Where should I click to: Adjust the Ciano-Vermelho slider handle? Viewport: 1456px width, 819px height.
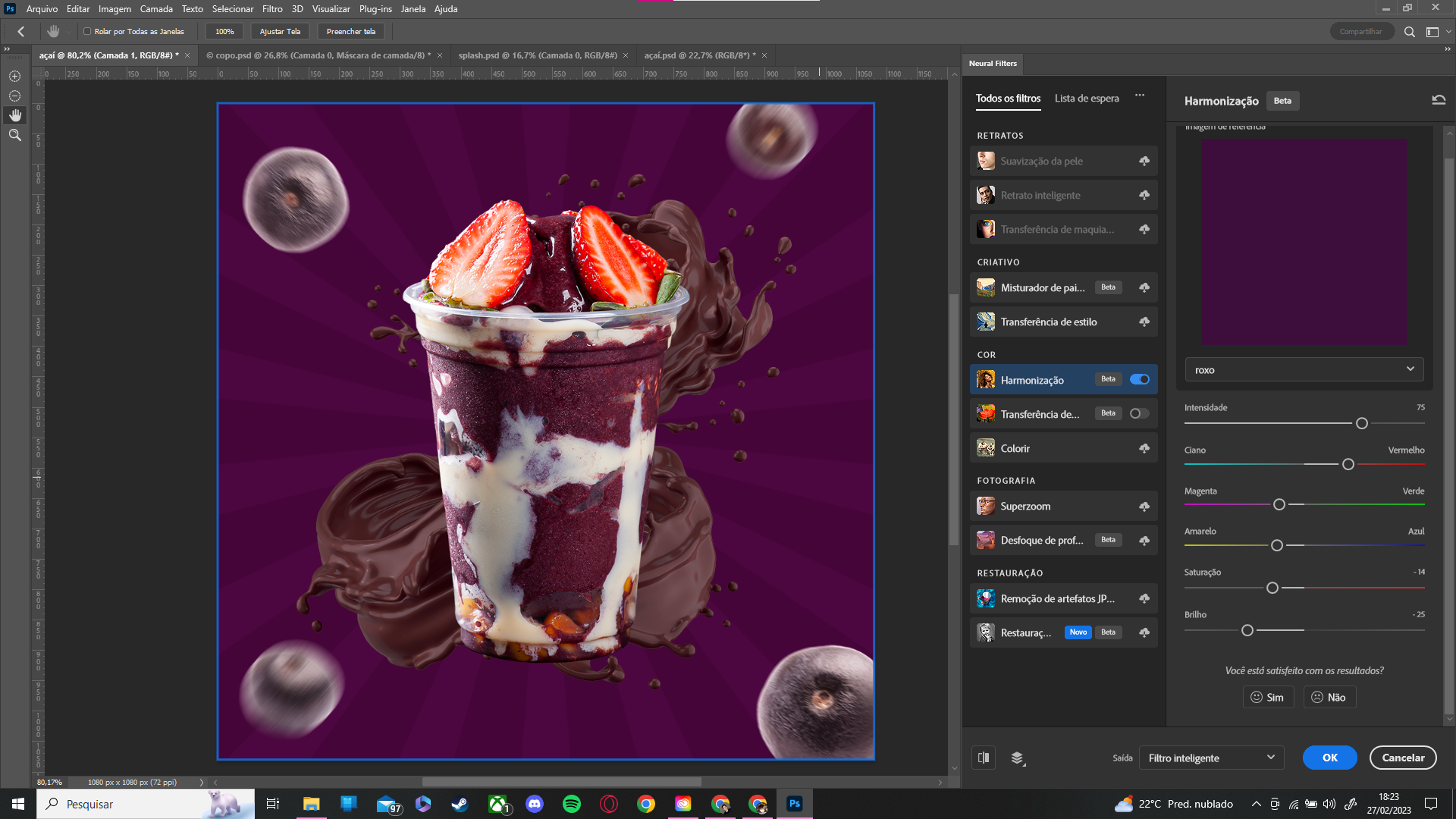tap(1348, 464)
